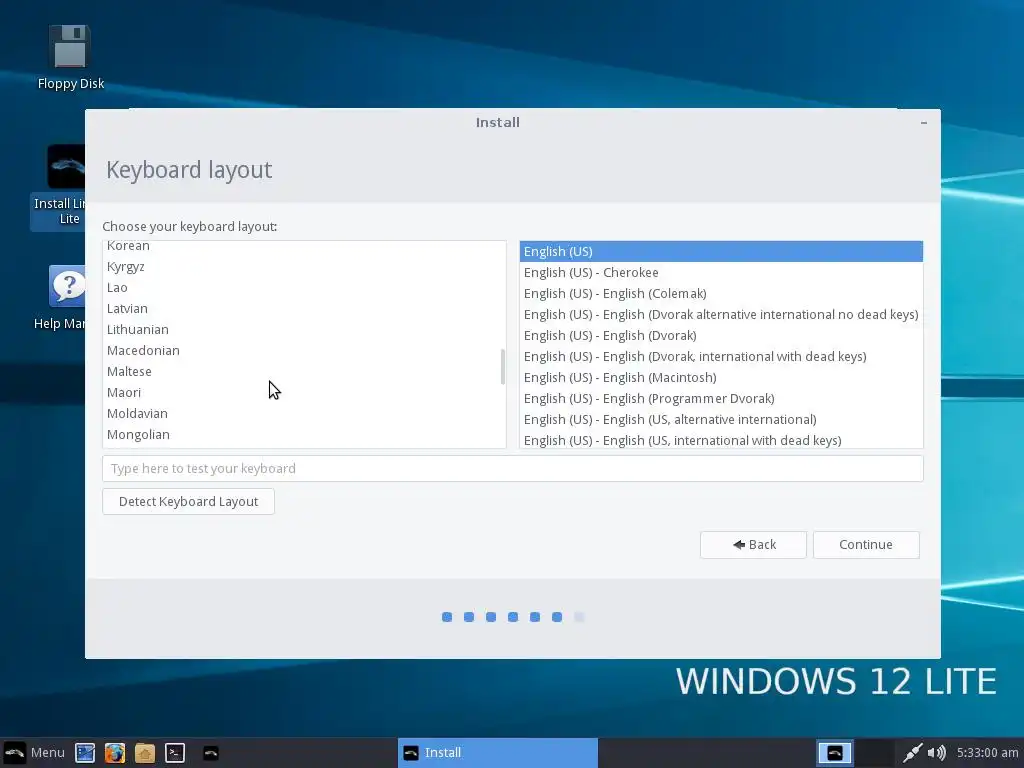This screenshot has width=1024, height=768.
Task: Choose English (US) - English (Macintosh)
Action: (721, 377)
